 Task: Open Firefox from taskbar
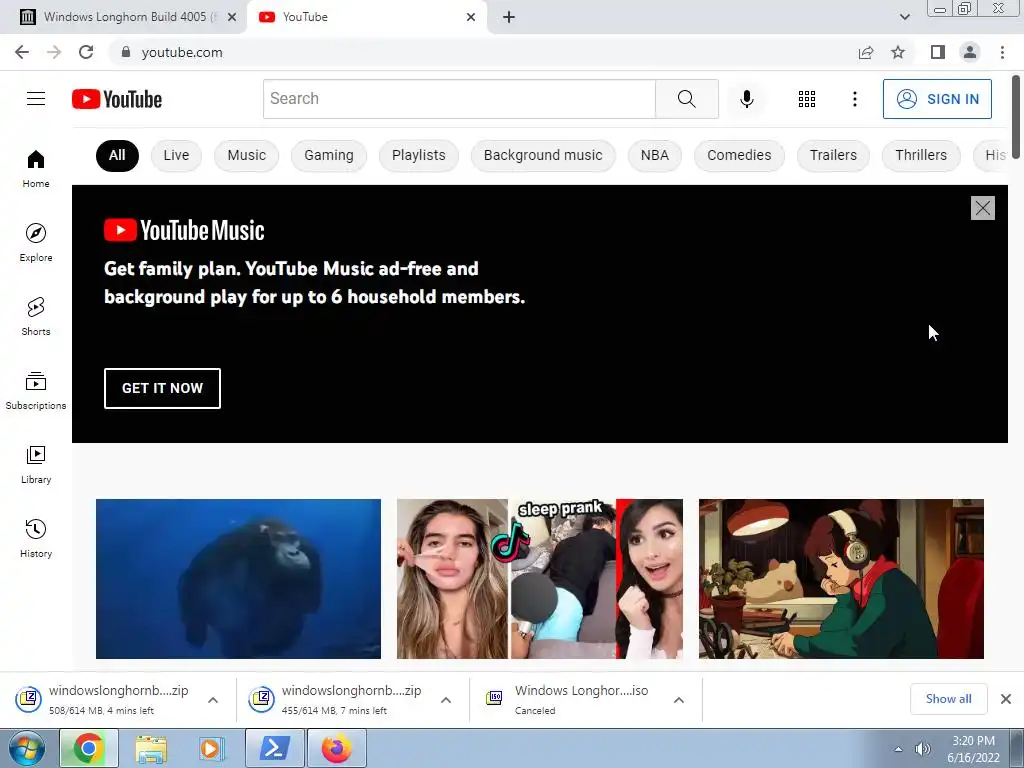337,748
